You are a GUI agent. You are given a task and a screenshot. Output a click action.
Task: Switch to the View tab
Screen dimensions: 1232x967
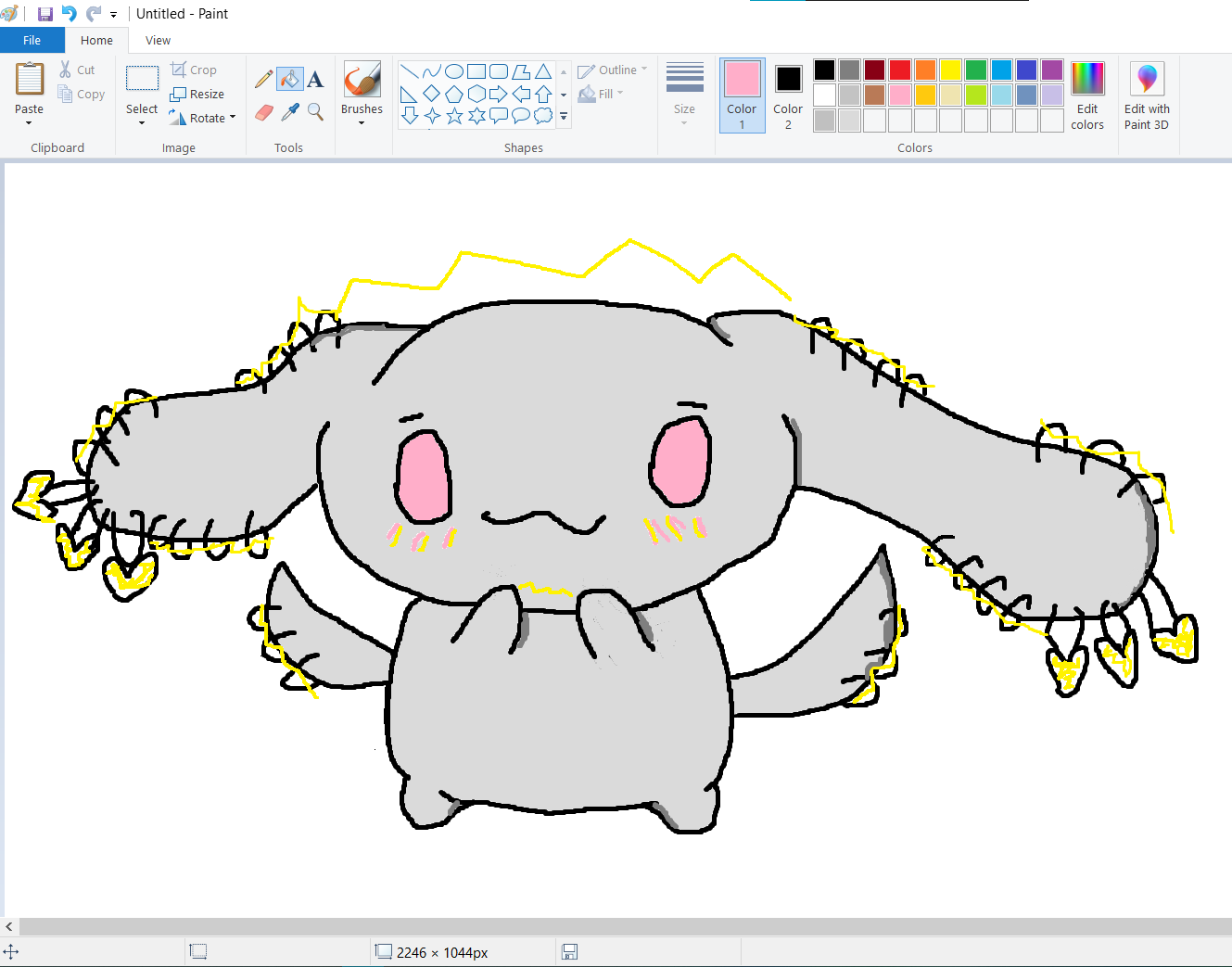point(159,40)
